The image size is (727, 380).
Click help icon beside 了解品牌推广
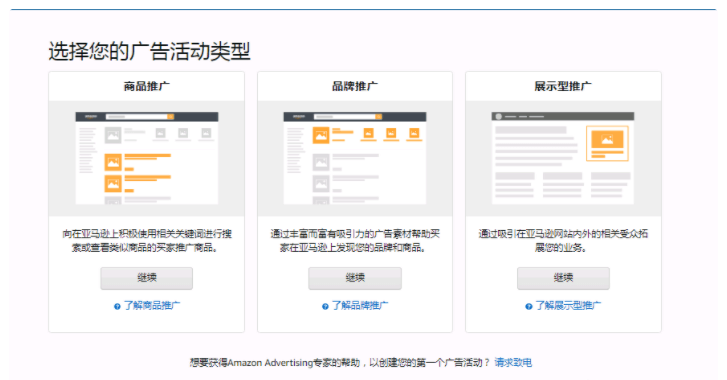325,306
